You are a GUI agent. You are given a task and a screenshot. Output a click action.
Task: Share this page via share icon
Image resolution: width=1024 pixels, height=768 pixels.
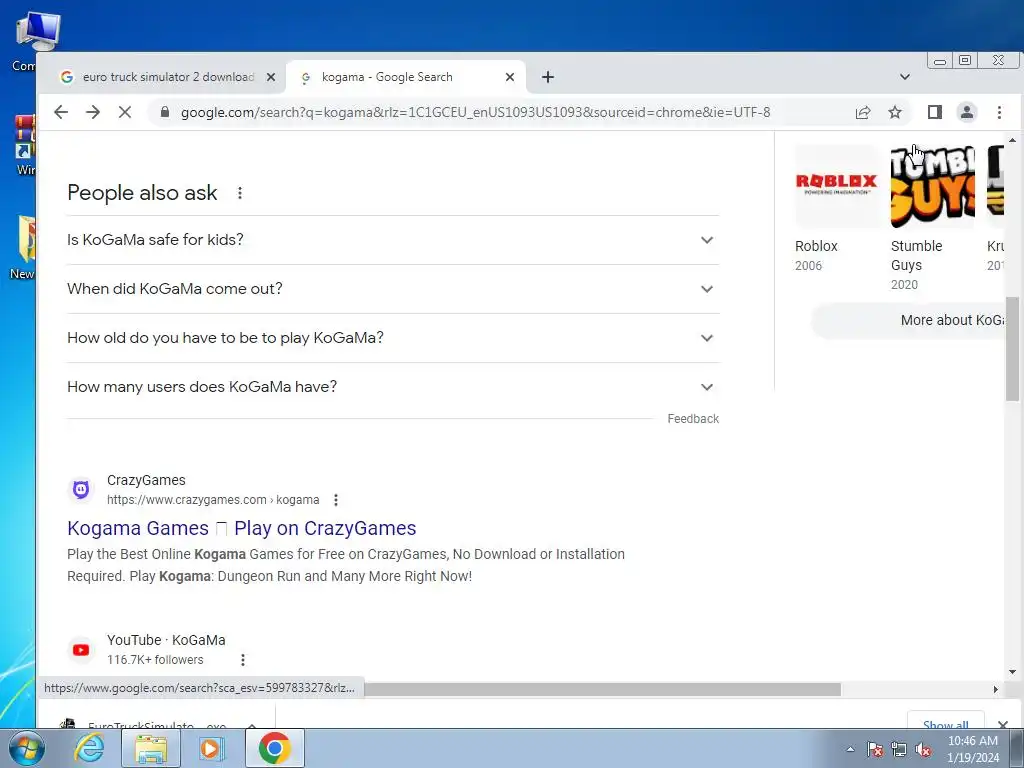tap(863, 112)
